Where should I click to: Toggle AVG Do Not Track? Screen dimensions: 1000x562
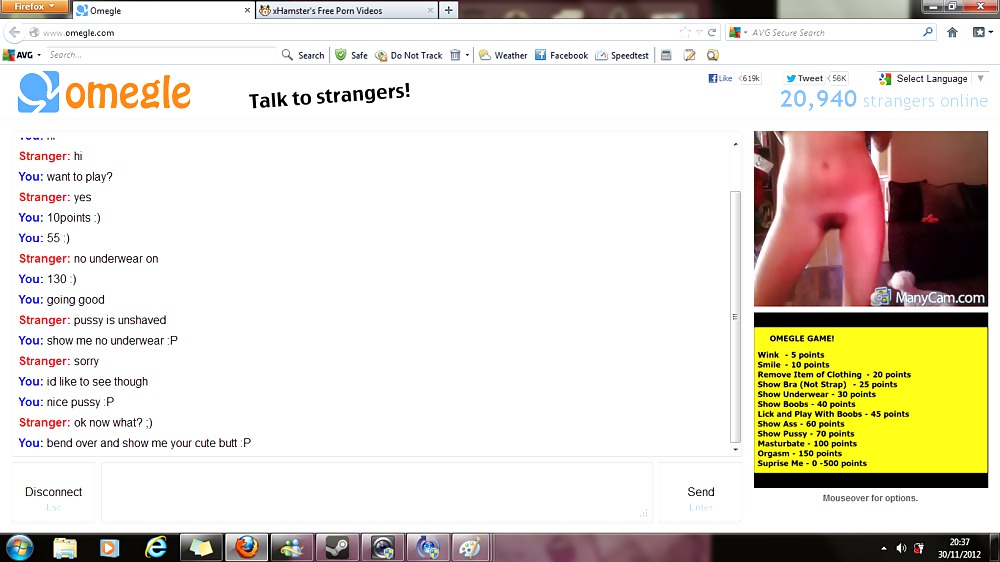pos(409,55)
